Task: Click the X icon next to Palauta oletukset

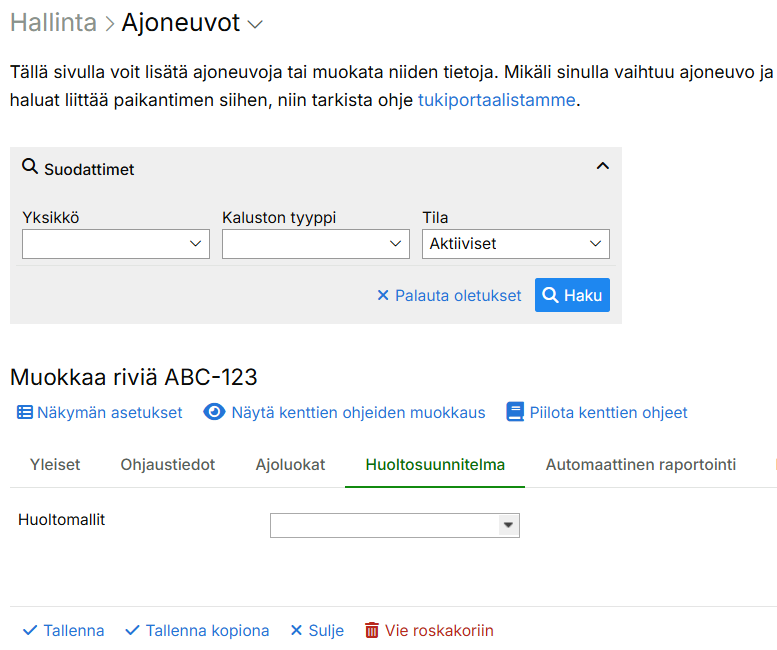Action: tap(382, 296)
